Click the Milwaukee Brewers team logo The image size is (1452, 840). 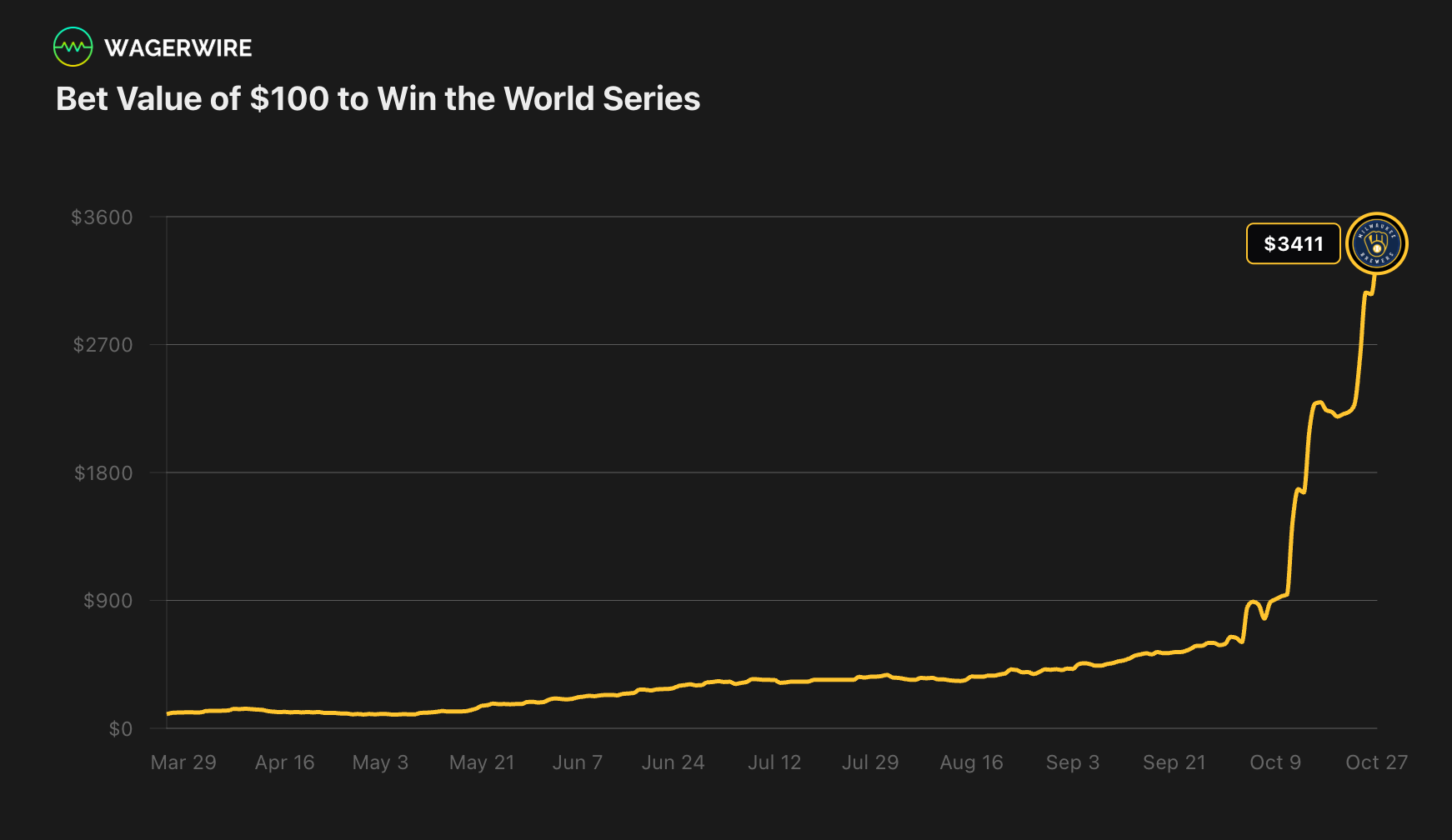1376,243
